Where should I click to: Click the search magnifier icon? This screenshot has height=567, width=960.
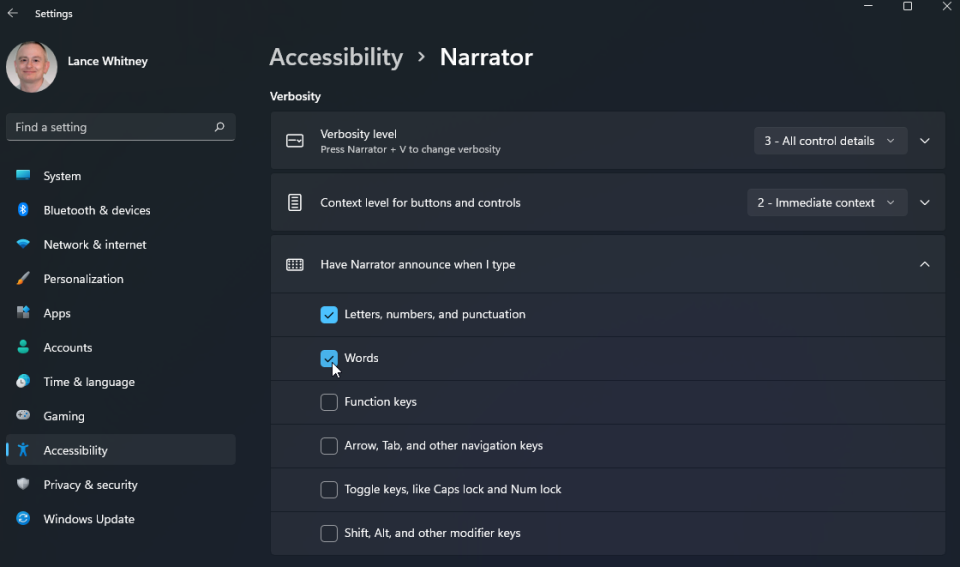click(219, 127)
